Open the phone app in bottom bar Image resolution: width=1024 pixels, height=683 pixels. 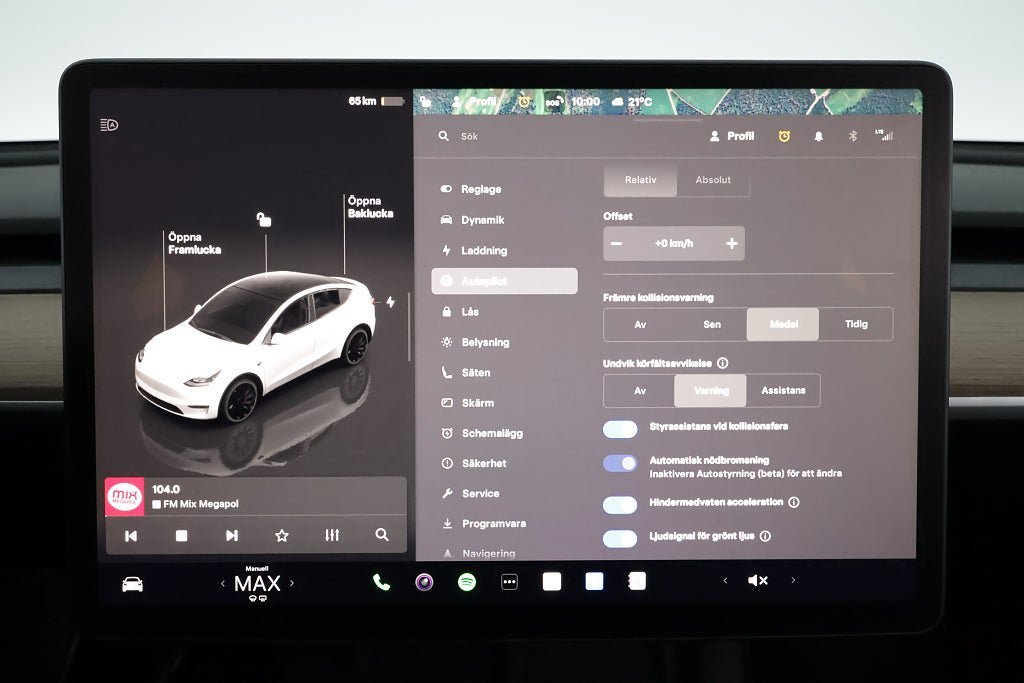pyautogui.click(x=381, y=582)
